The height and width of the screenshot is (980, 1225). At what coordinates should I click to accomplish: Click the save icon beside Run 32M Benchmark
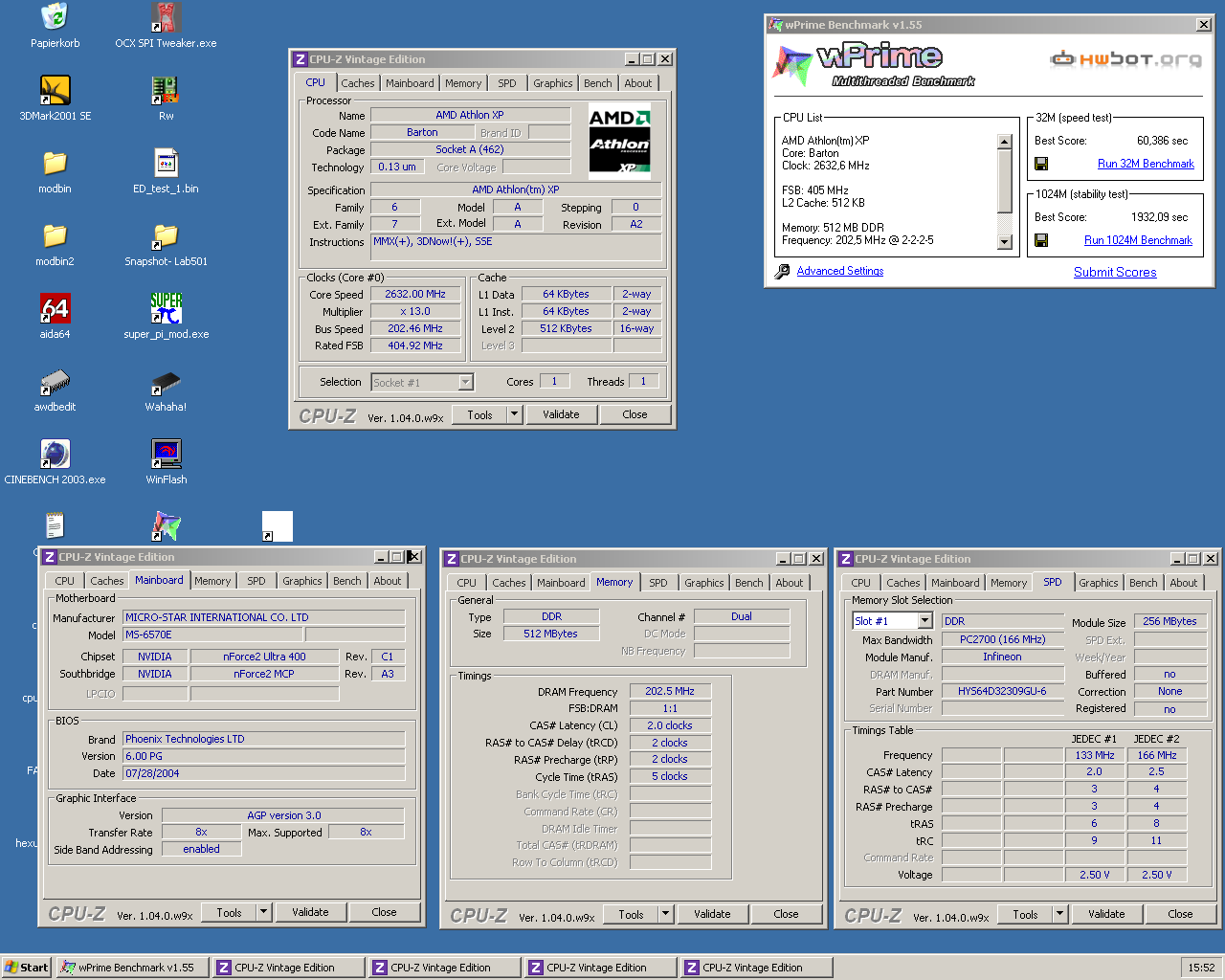[x=1041, y=164]
